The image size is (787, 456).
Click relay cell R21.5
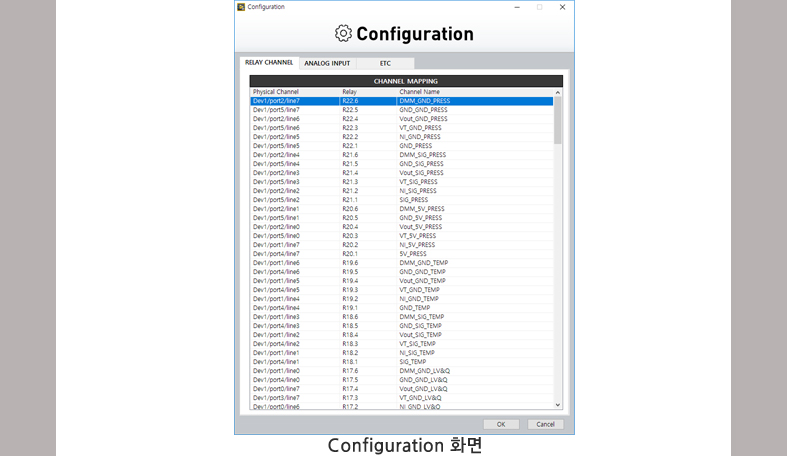pyautogui.click(x=350, y=164)
